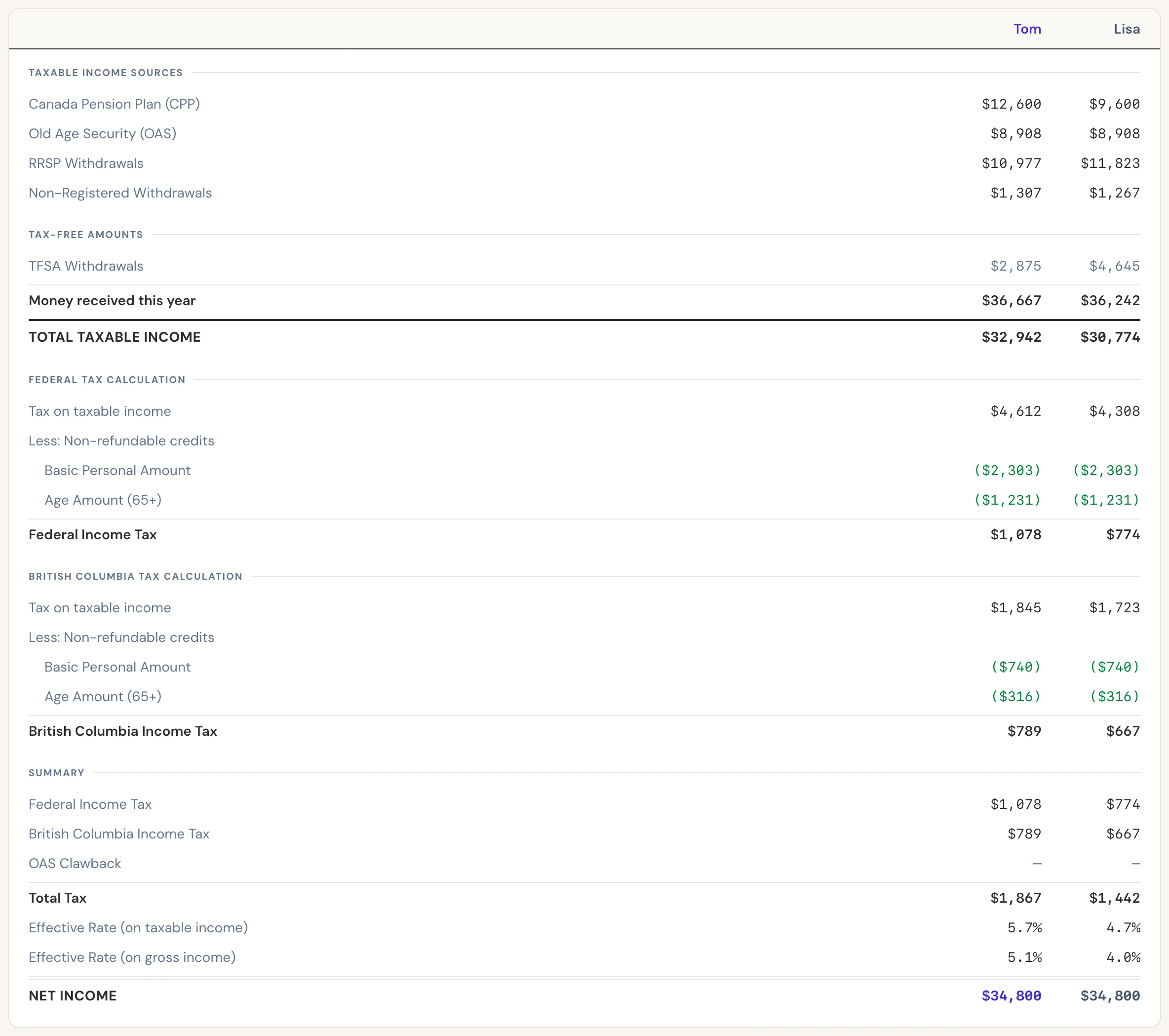Click the British Columbia Tax Calculation heading
Screen dimensions: 1169x1036
[136, 577]
